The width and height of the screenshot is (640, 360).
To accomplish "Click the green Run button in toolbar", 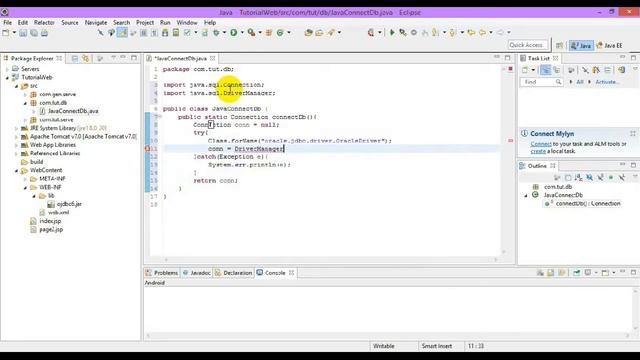I will point(233,33).
